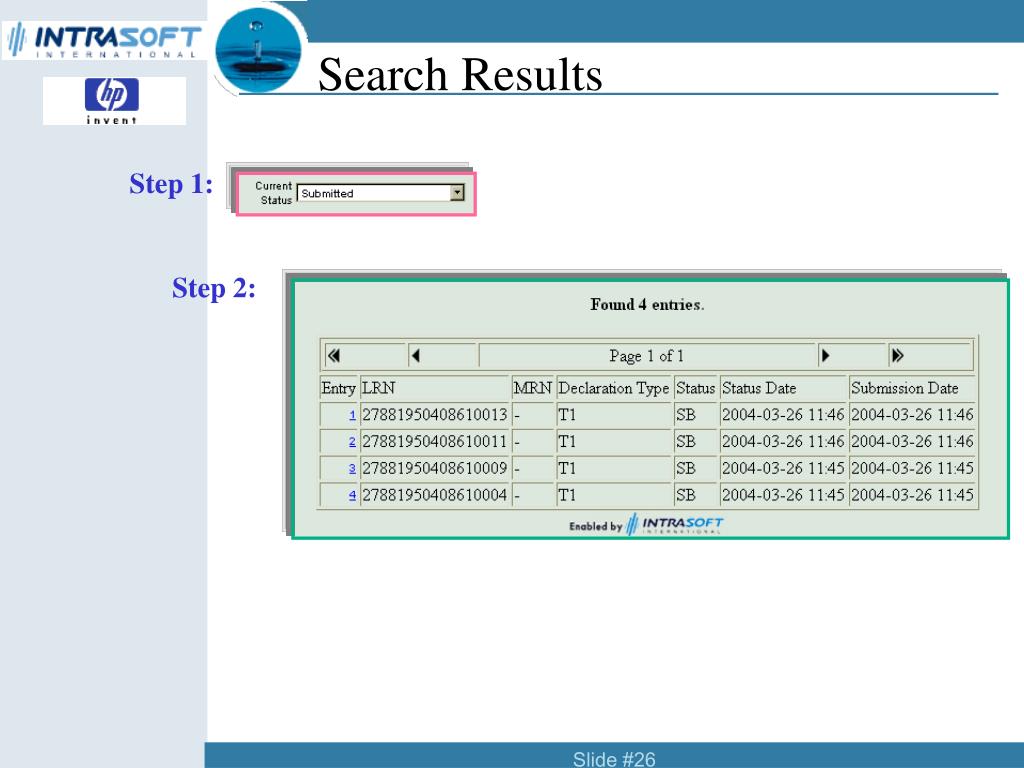The width and height of the screenshot is (1024, 768).
Task: Click 'Found 4 entries.' text
Action: click(647, 304)
